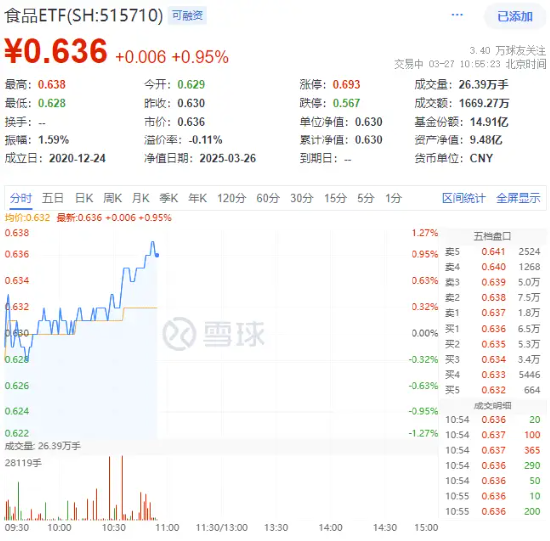Click the latest price dot on the intraday line
The width and height of the screenshot is (550, 541).
(157, 255)
